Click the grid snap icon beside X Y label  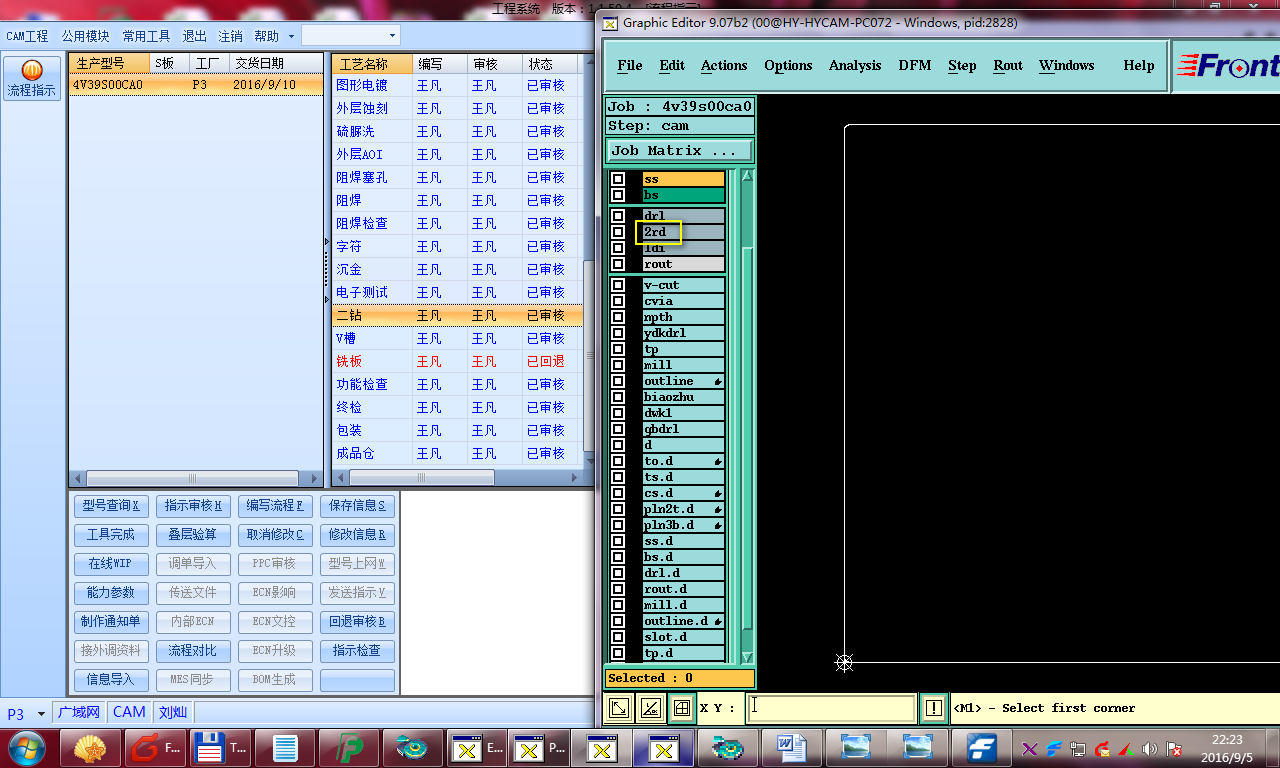tap(682, 708)
